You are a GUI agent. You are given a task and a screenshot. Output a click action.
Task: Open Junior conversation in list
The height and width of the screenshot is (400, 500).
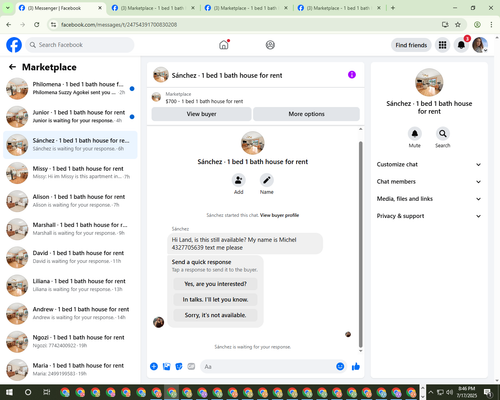(70, 116)
